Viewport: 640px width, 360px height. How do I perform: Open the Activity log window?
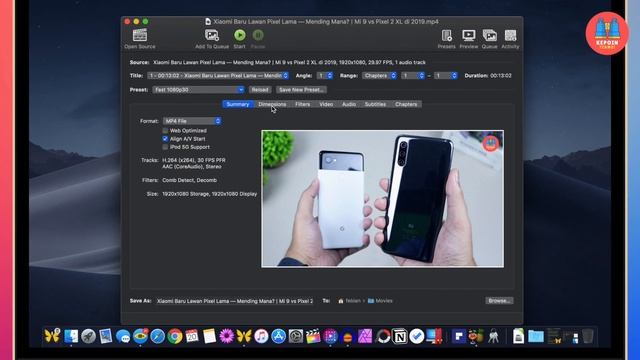pyautogui.click(x=510, y=36)
